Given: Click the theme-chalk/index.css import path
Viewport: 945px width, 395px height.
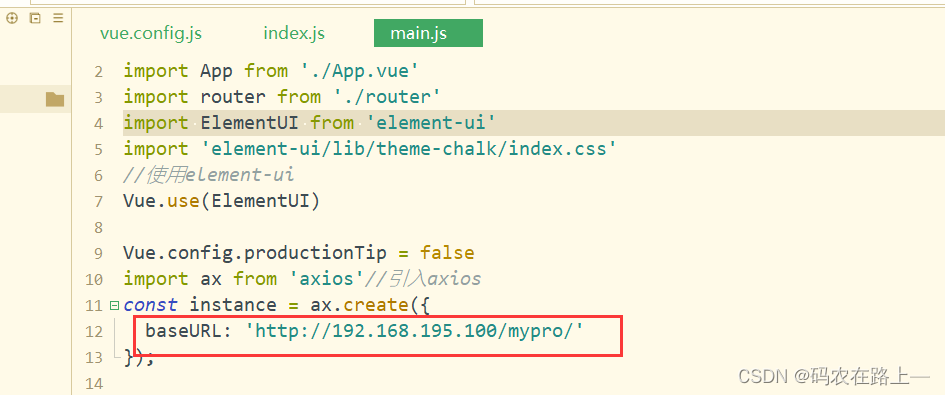Looking at the screenshot, I should [409, 149].
